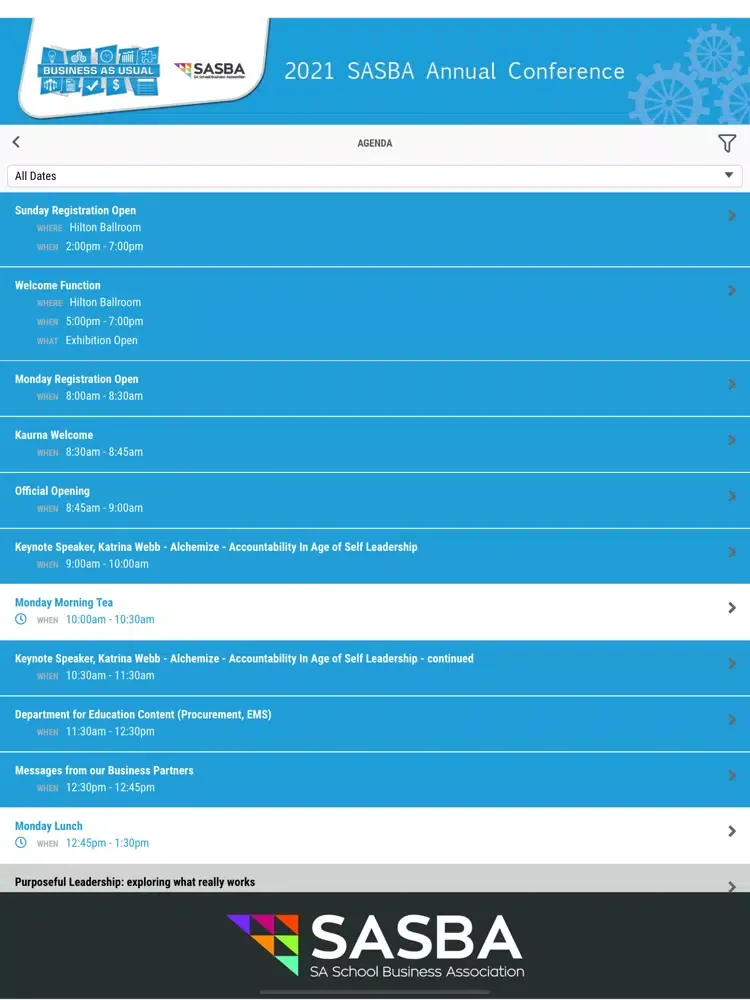Viewport: 750px width, 1000px height.
Task: Open the All Dates dropdown
Action: tap(374, 176)
